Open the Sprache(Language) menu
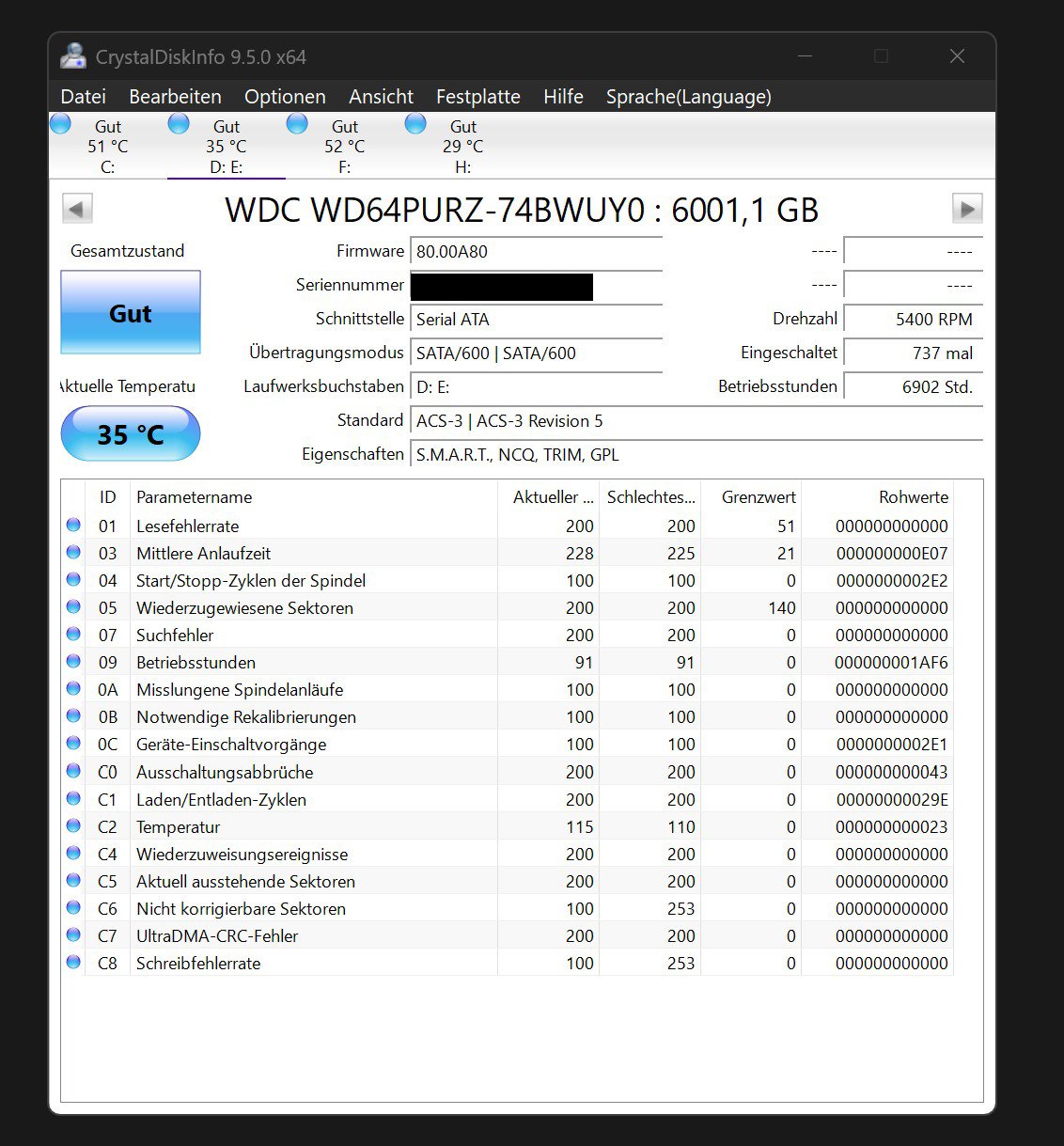 click(688, 96)
